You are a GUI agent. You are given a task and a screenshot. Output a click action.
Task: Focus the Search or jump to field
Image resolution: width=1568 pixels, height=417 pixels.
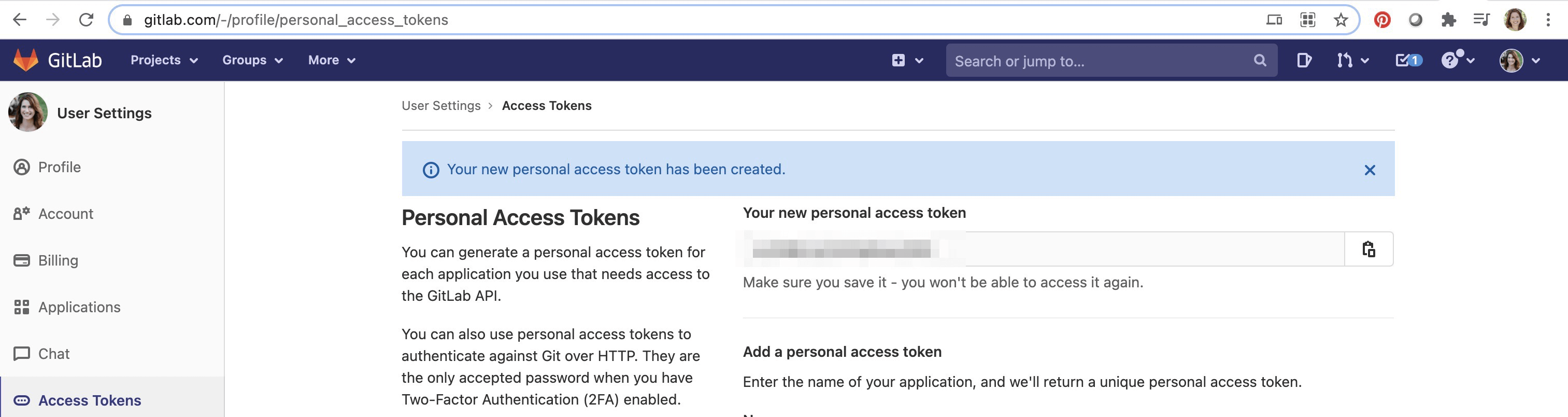(1111, 60)
